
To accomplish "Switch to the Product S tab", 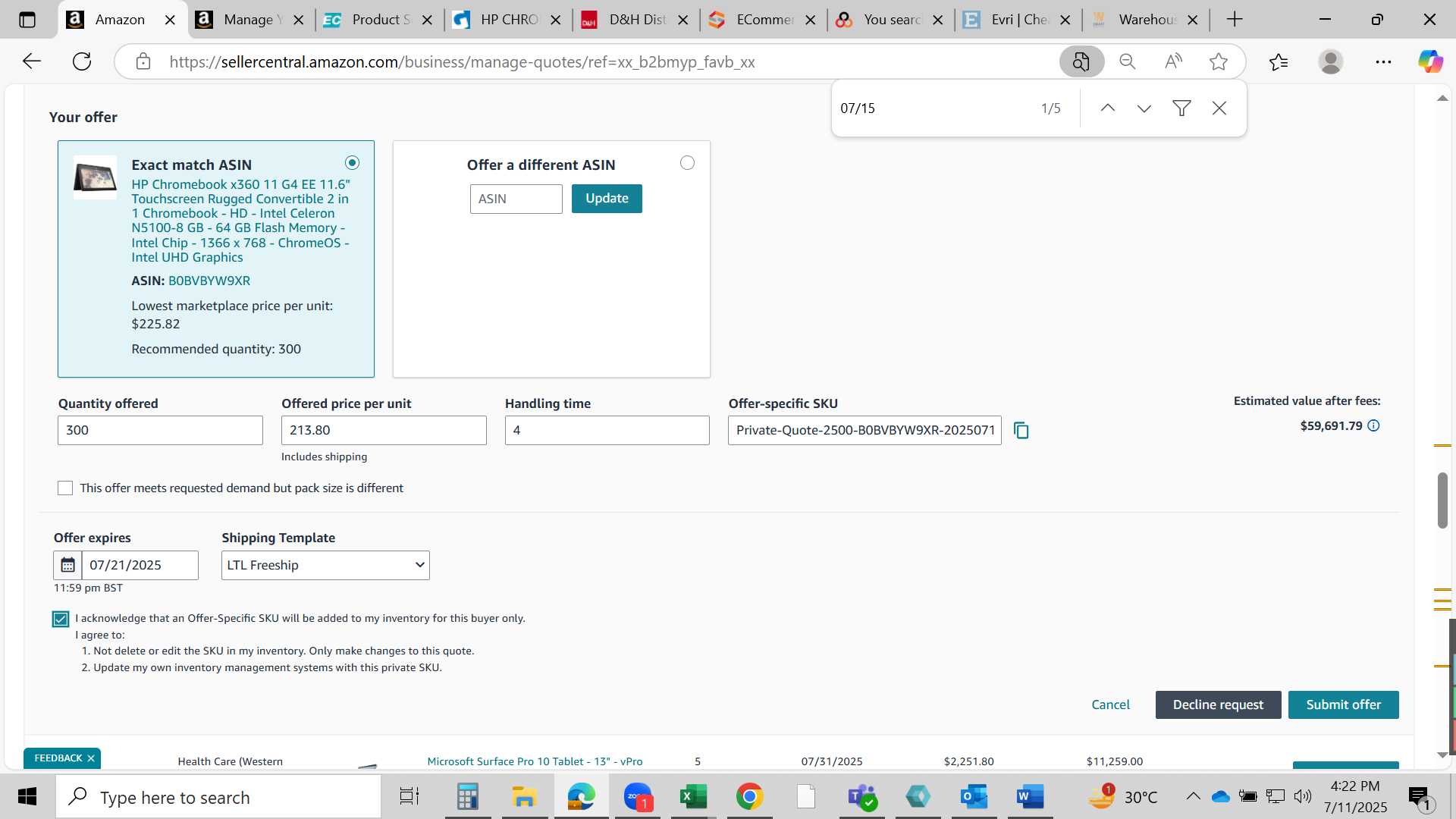I will click(377, 20).
